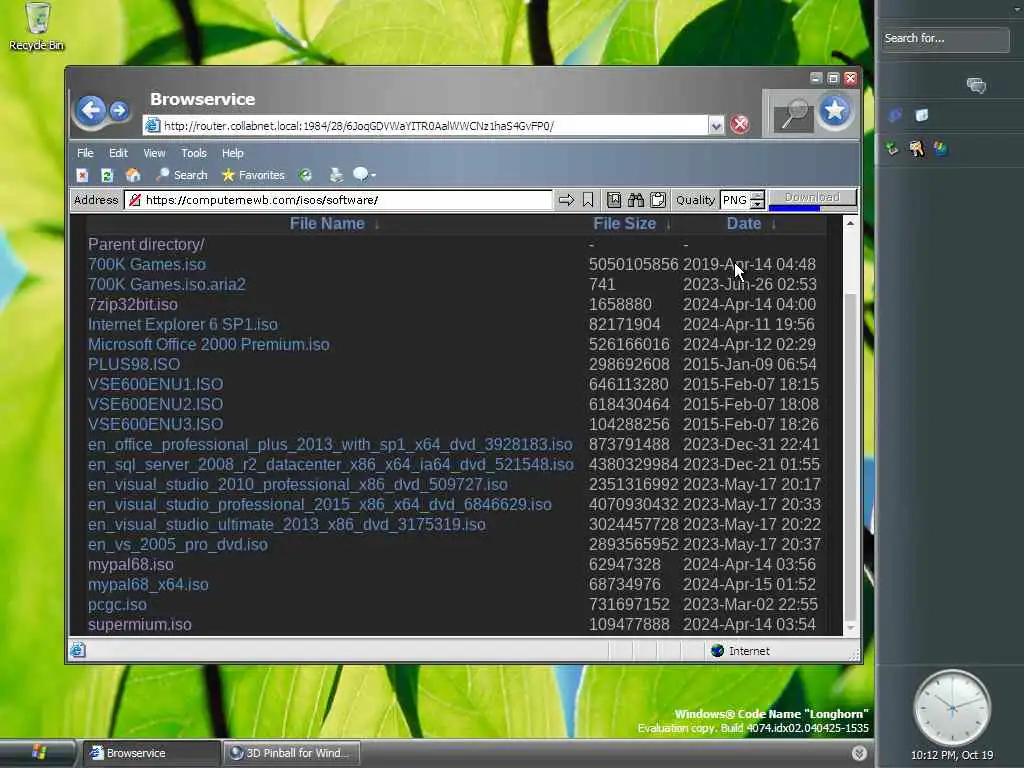Go back with the large Back arrow
Screen dimensions: 1024x768
pyautogui.click(x=90, y=110)
